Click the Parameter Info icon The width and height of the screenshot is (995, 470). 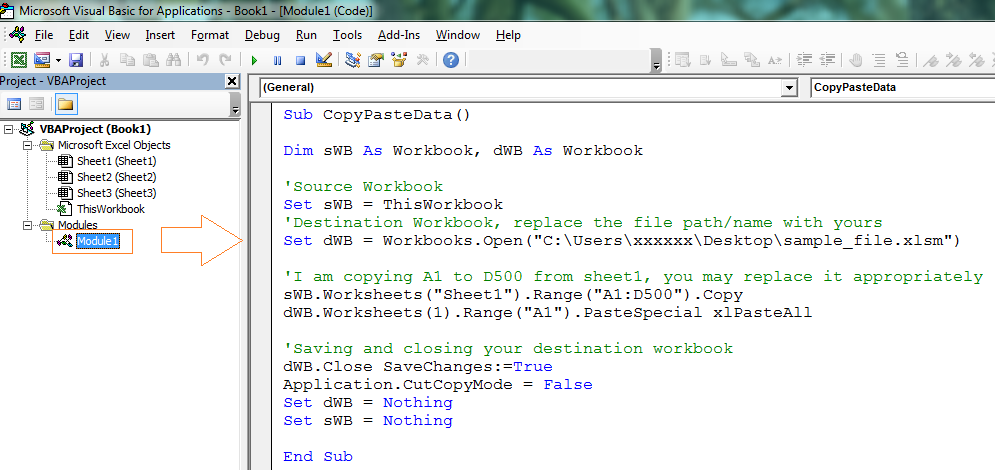tap(751, 60)
